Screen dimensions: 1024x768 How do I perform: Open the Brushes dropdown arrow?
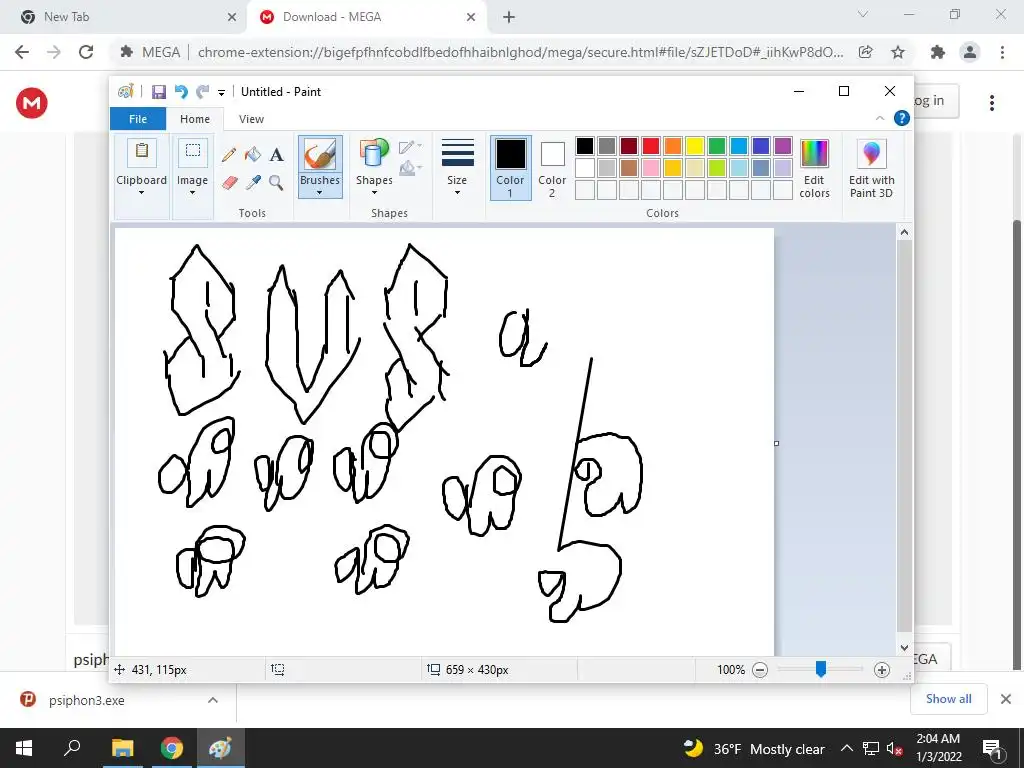click(x=320, y=193)
